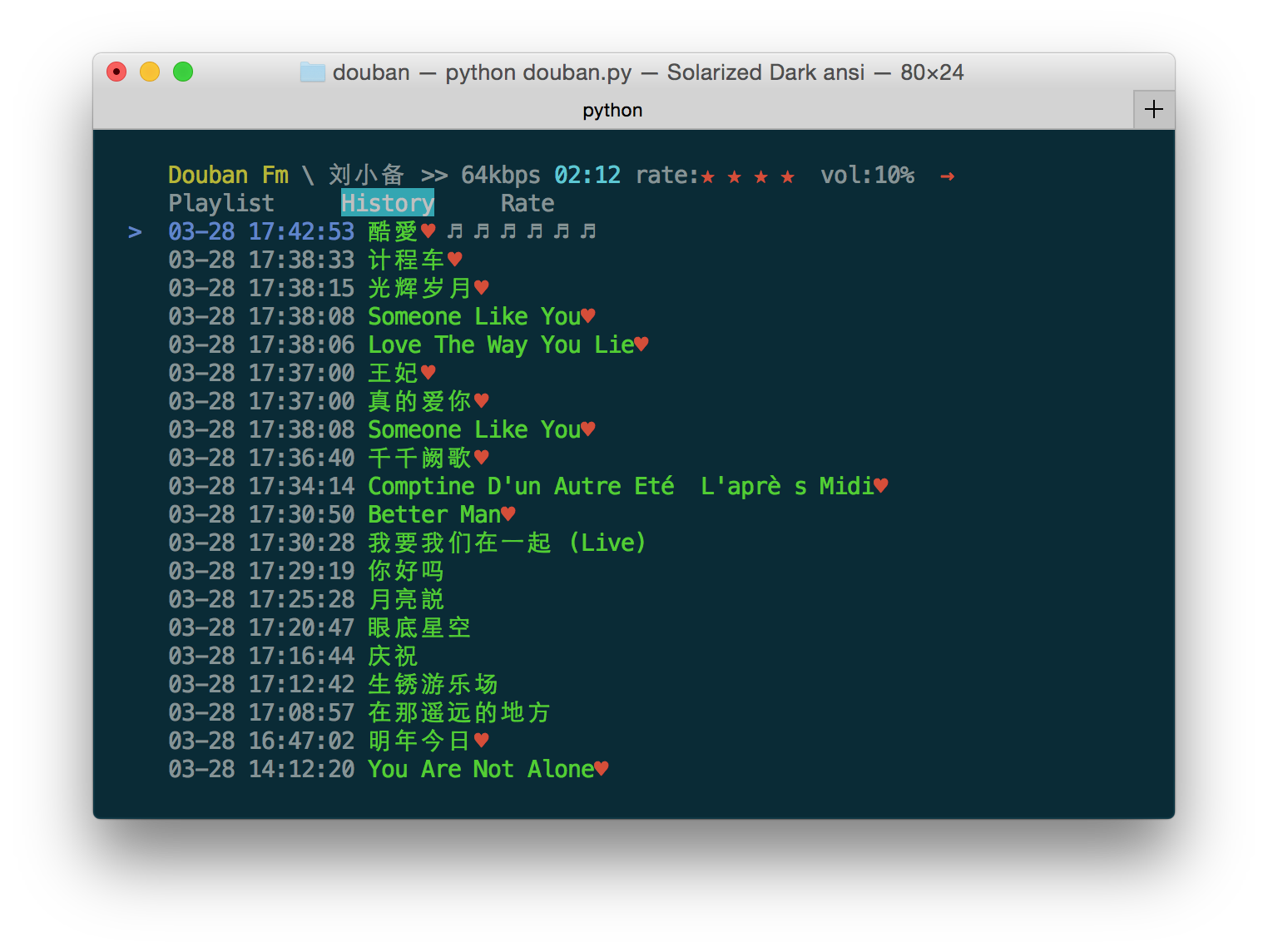This screenshot has height=952, width=1268.
Task: Select the 王妃 history entry
Action: (302, 373)
